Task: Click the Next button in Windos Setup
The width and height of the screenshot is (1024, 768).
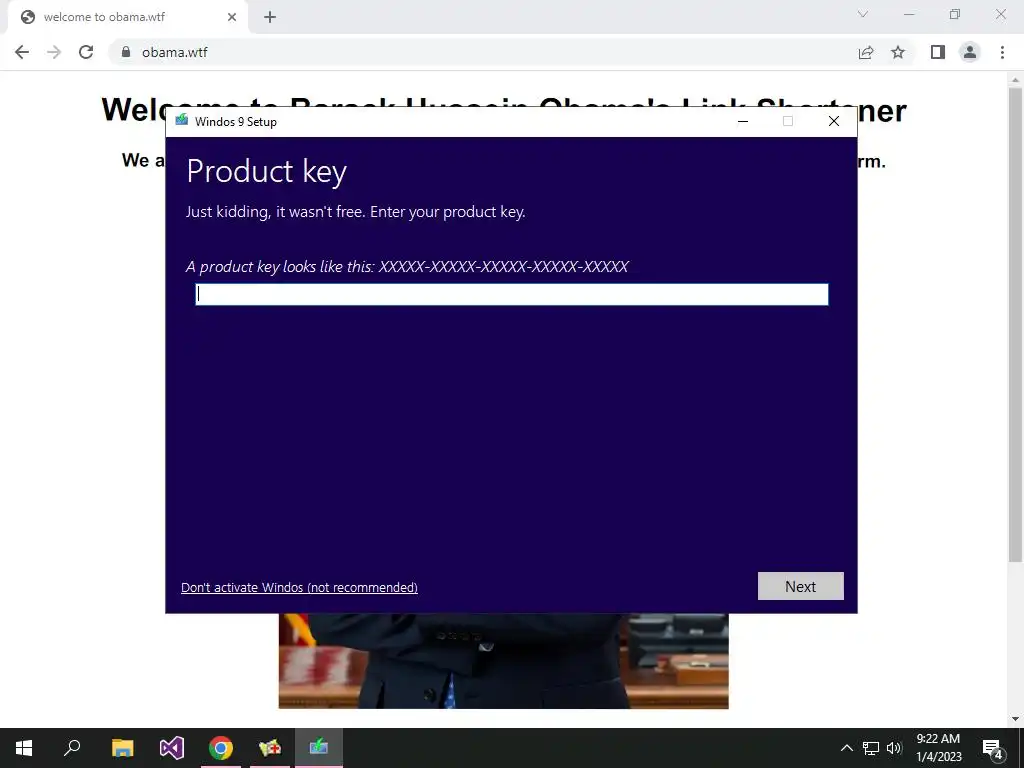Action: click(x=801, y=586)
